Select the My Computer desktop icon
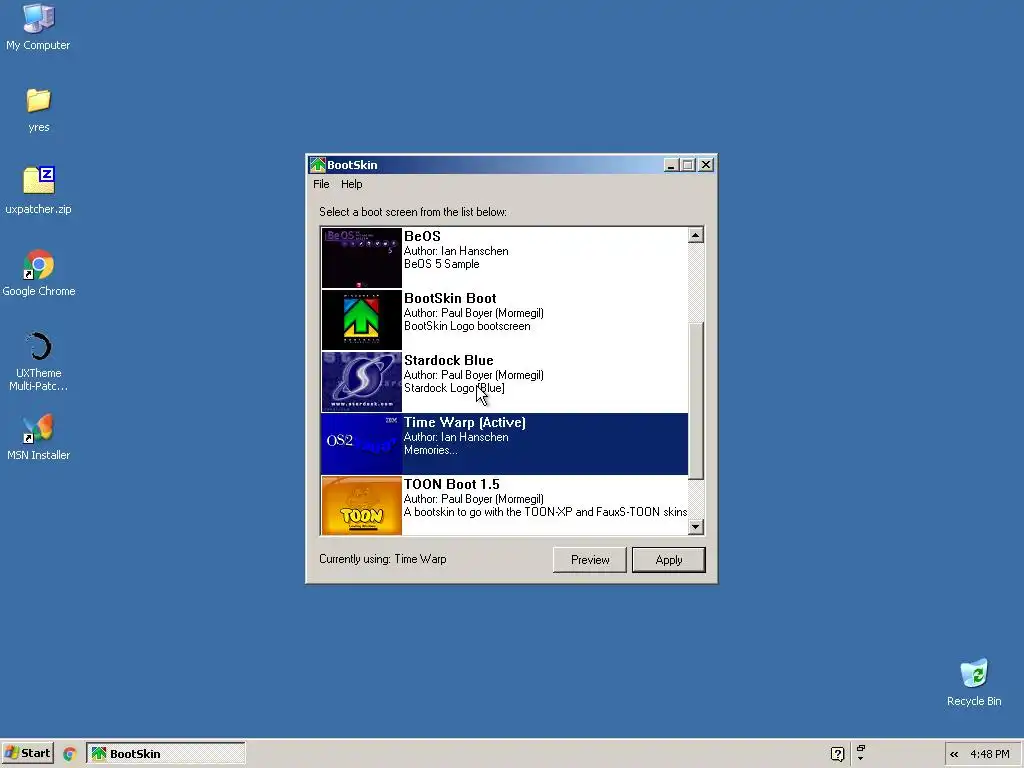The height and width of the screenshot is (768, 1024). pyautogui.click(x=38, y=18)
